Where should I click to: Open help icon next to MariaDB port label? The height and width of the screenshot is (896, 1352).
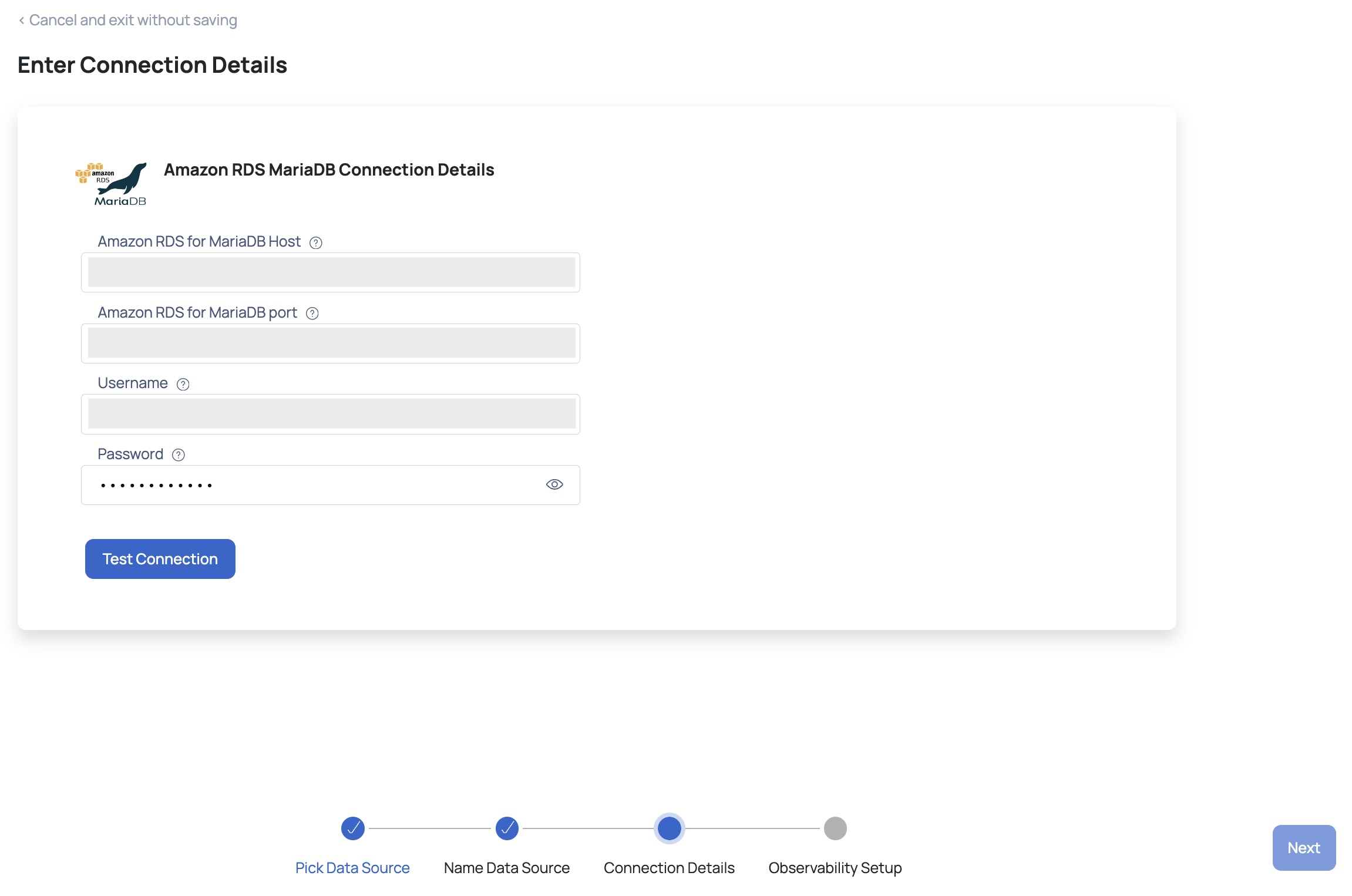312,314
